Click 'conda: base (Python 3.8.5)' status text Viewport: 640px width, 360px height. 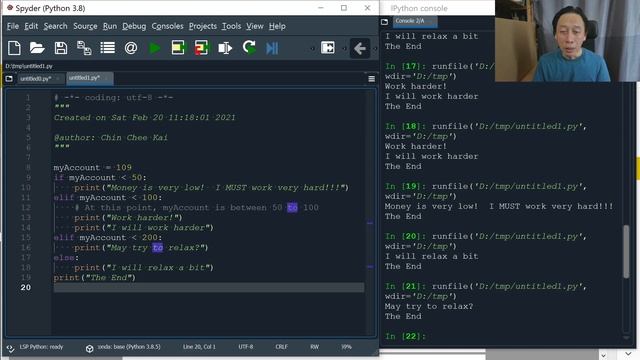[129, 347]
